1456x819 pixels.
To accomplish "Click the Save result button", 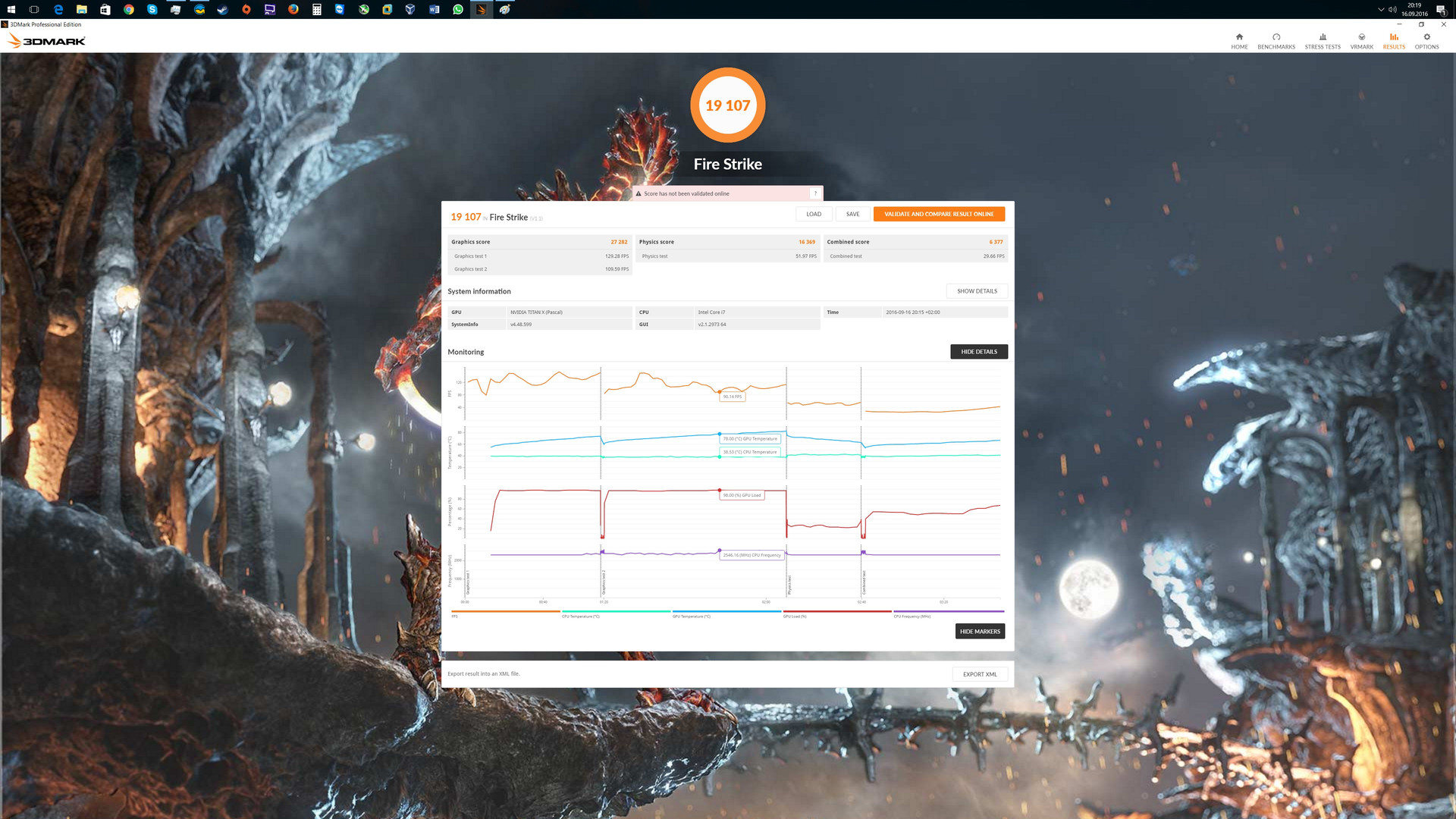I will [x=852, y=214].
